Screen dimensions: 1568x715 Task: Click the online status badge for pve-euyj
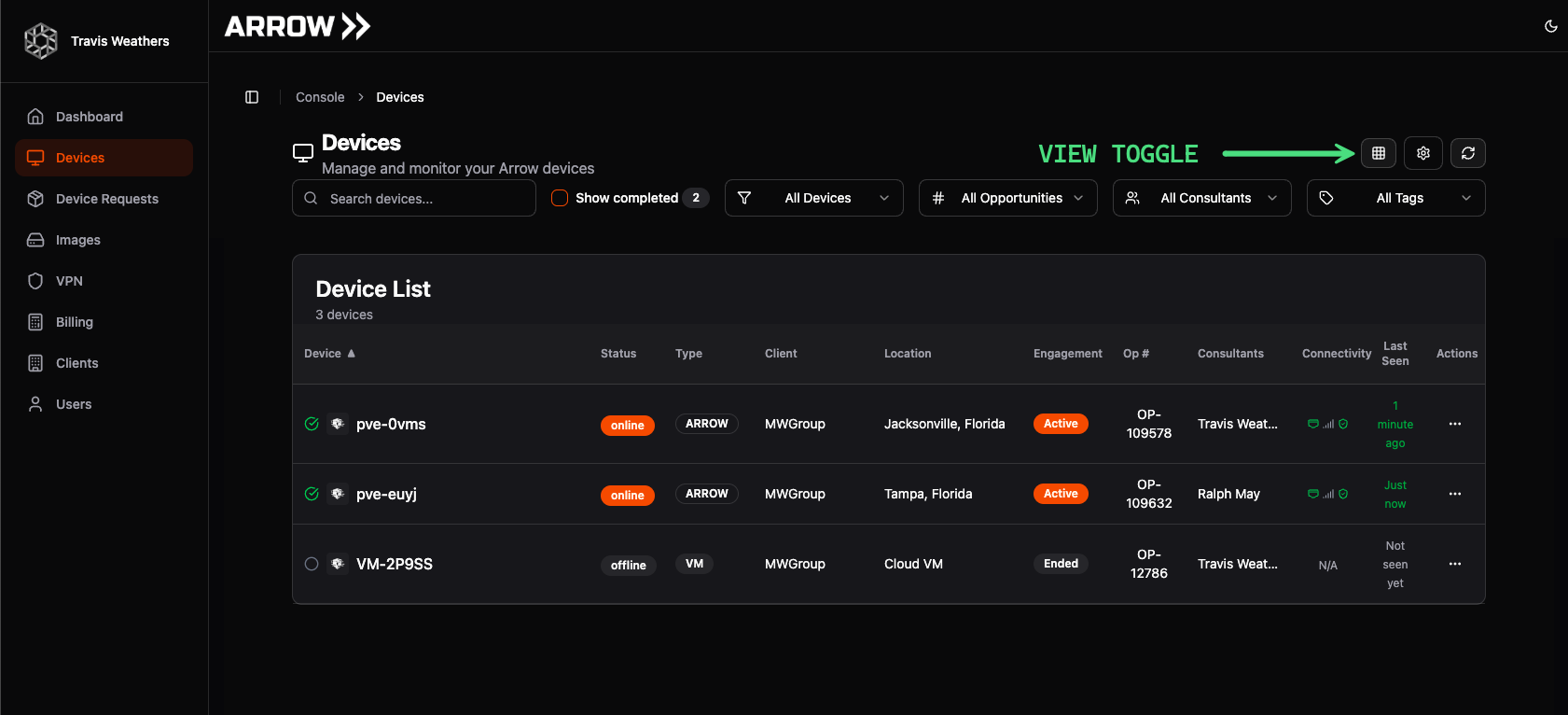tap(628, 495)
